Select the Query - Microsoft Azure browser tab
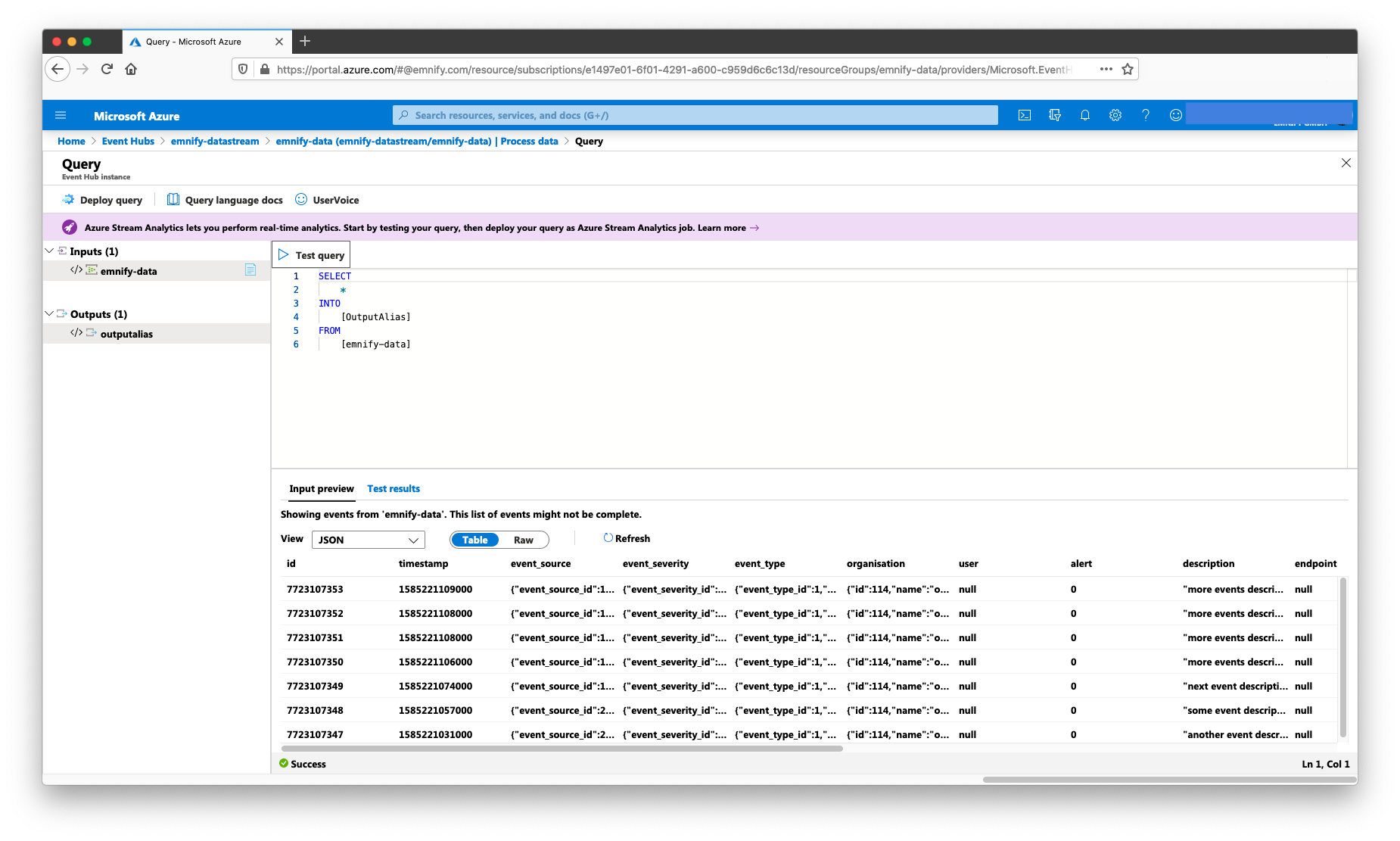The image size is (1400, 841). pos(207,42)
